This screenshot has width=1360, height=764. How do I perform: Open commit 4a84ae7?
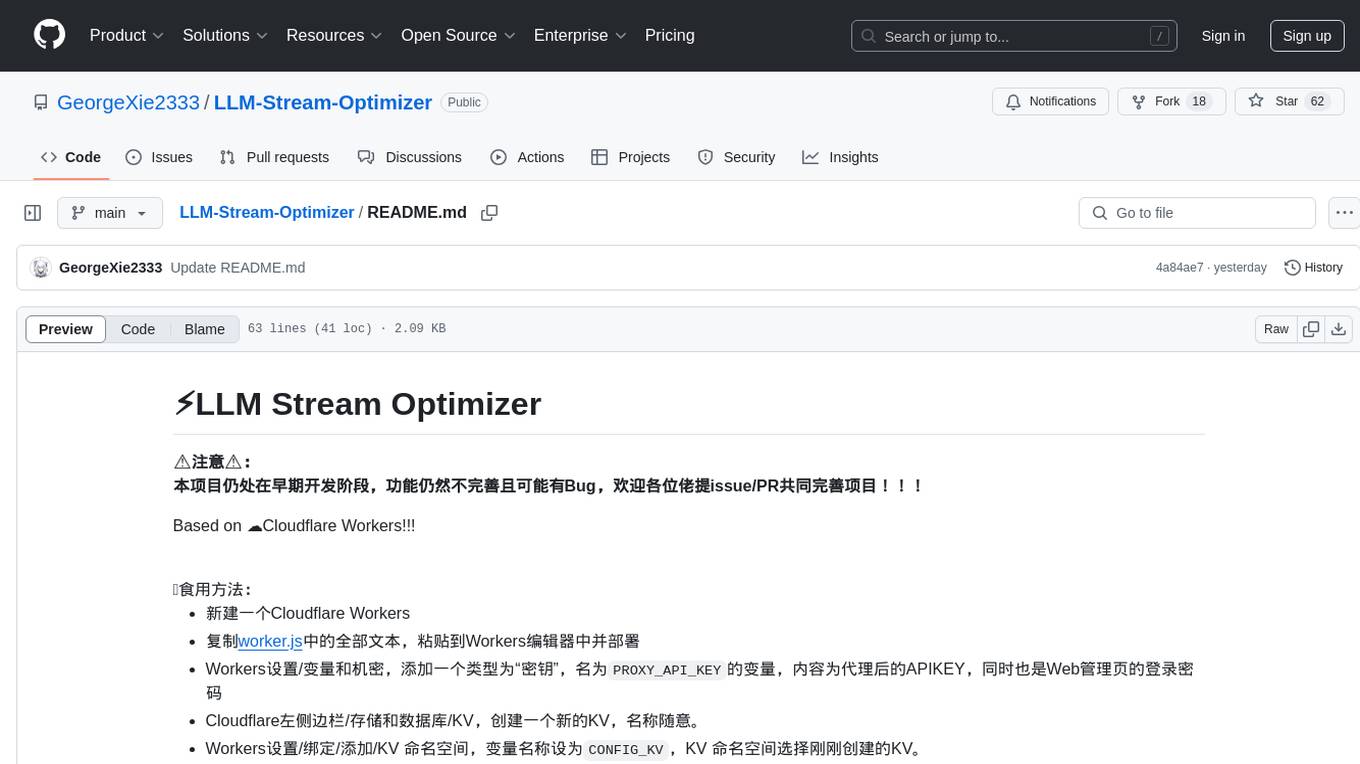click(1180, 268)
